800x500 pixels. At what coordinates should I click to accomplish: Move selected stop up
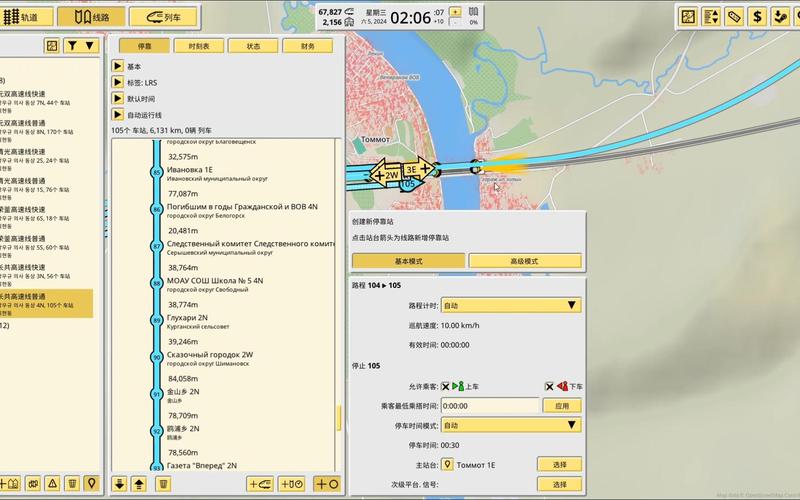coord(139,484)
